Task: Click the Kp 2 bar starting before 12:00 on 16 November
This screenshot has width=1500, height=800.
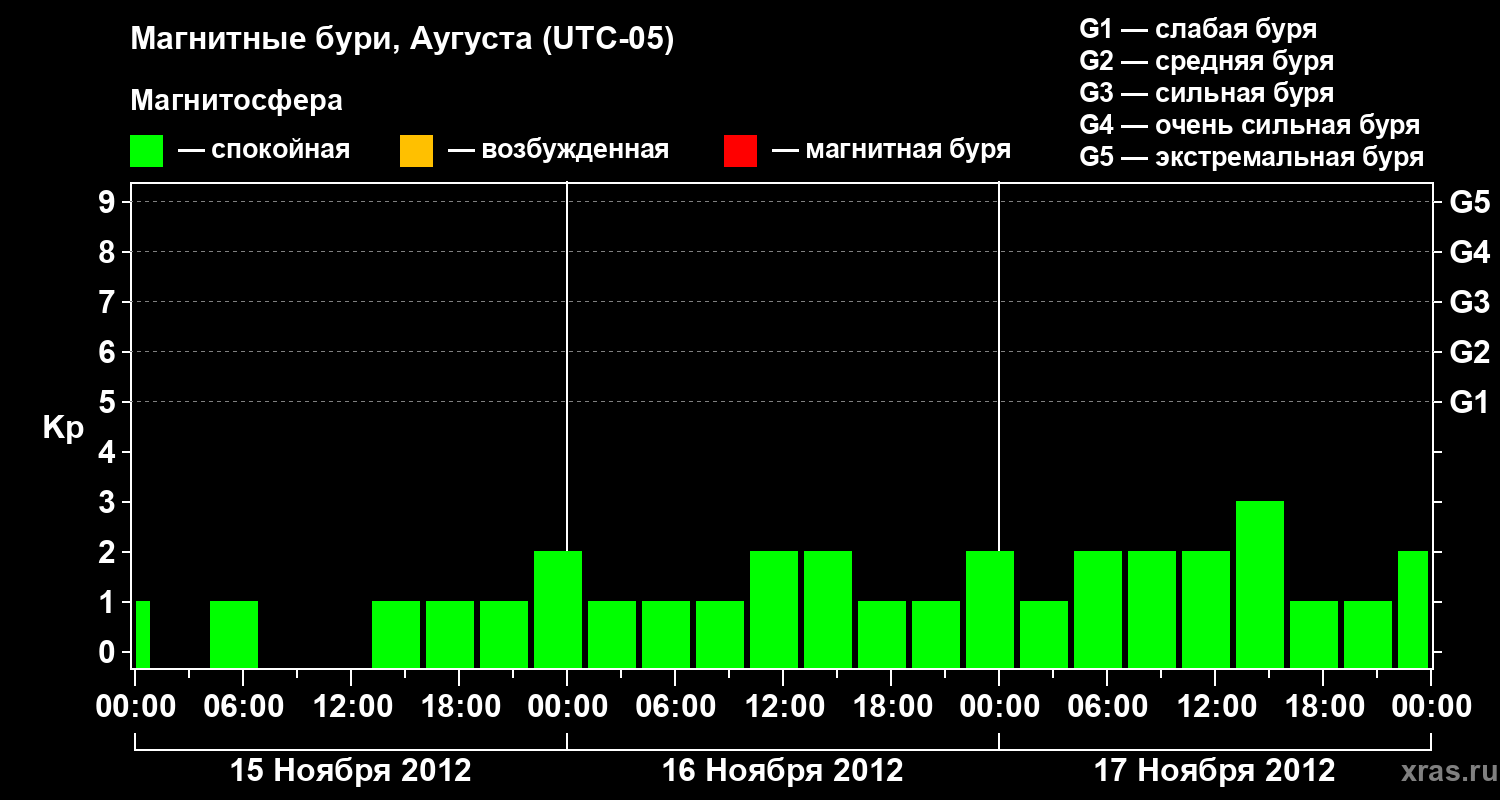Action: pos(774,609)
